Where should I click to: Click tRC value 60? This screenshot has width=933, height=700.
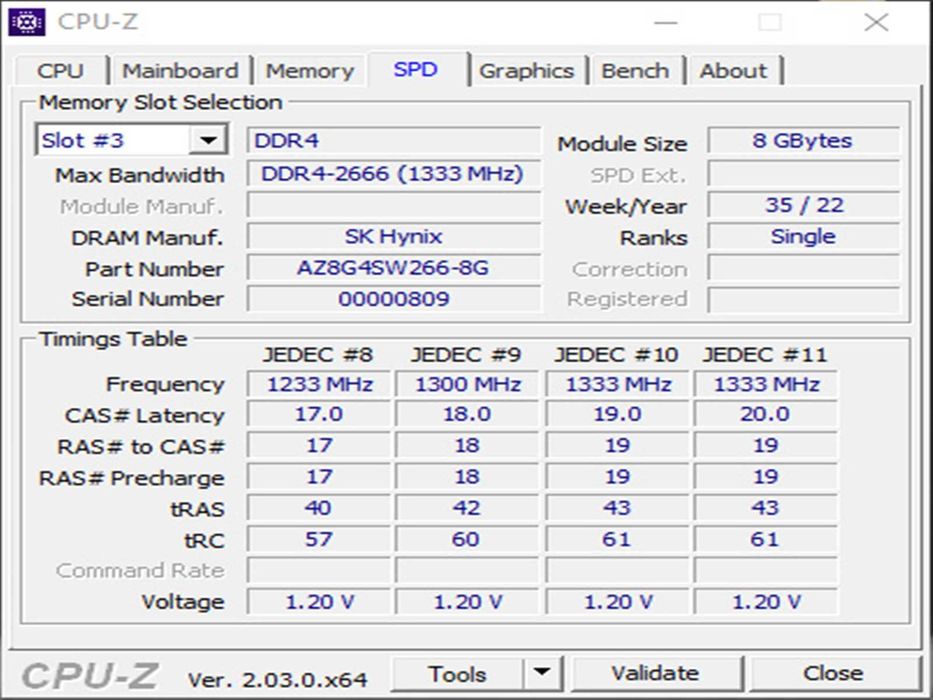(468, 539)
